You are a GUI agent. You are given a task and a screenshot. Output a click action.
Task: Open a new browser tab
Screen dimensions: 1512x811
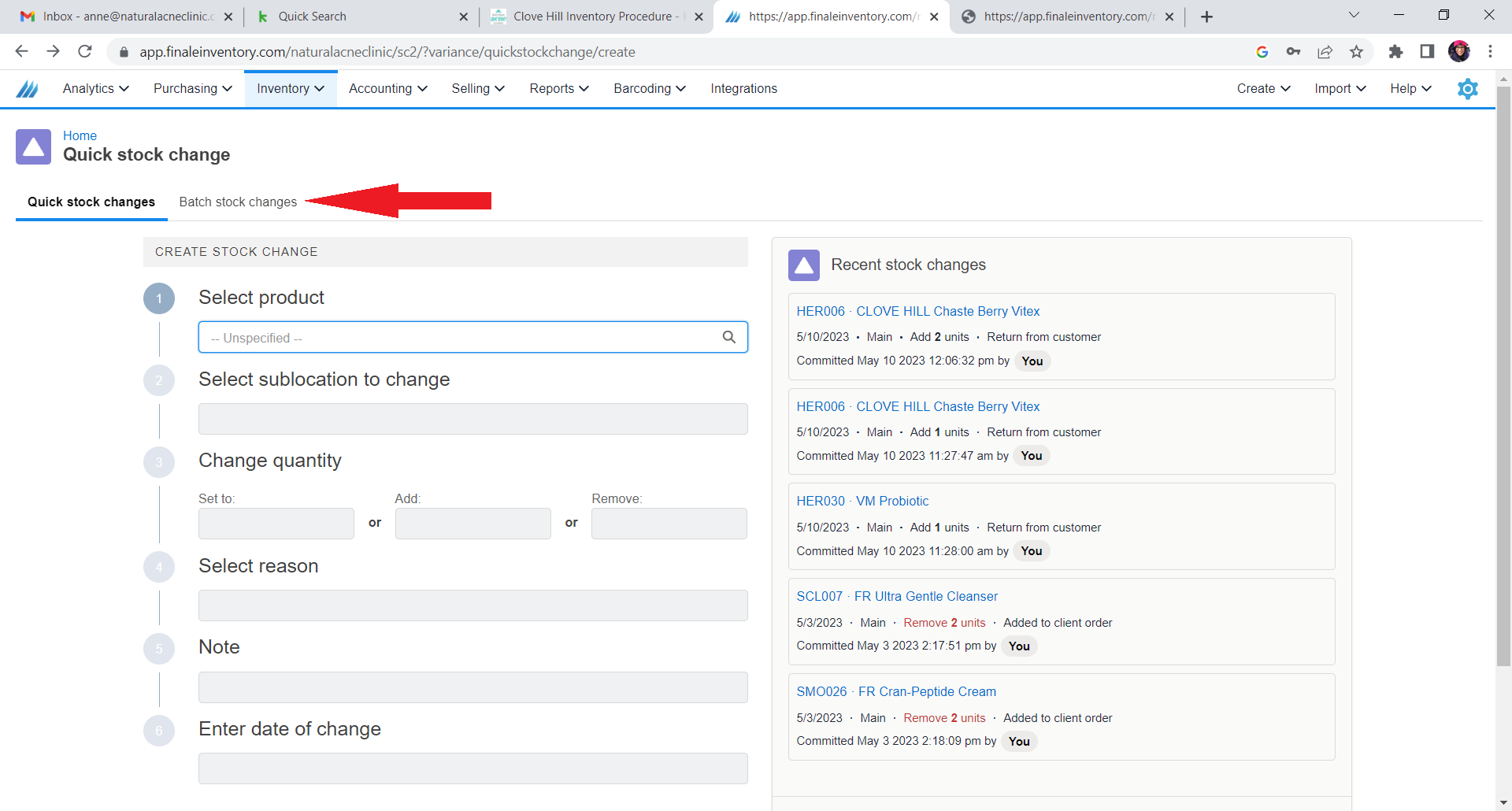click(x=1206, y=17)
